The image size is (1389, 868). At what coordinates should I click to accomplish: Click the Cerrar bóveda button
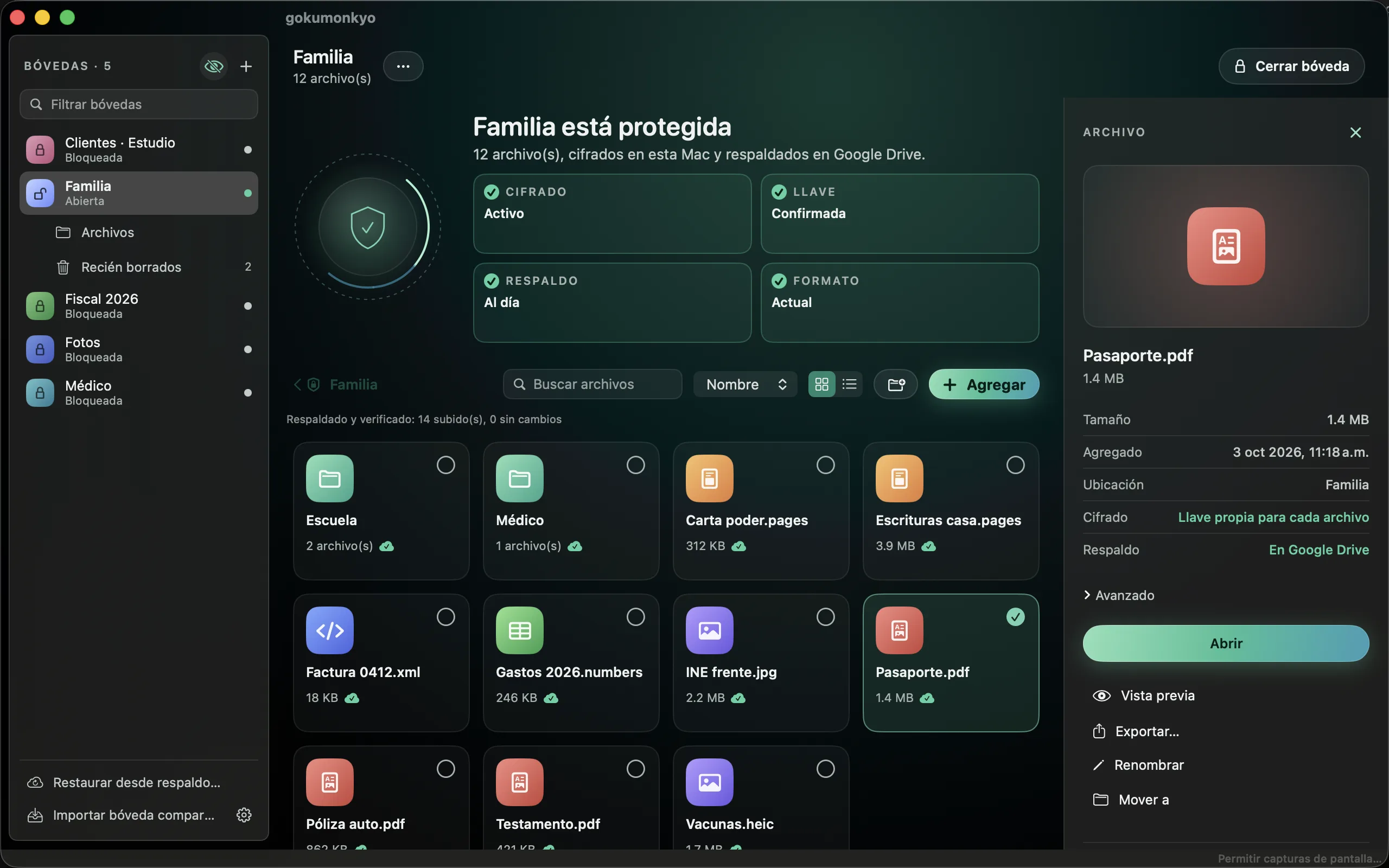(1291, 66)
